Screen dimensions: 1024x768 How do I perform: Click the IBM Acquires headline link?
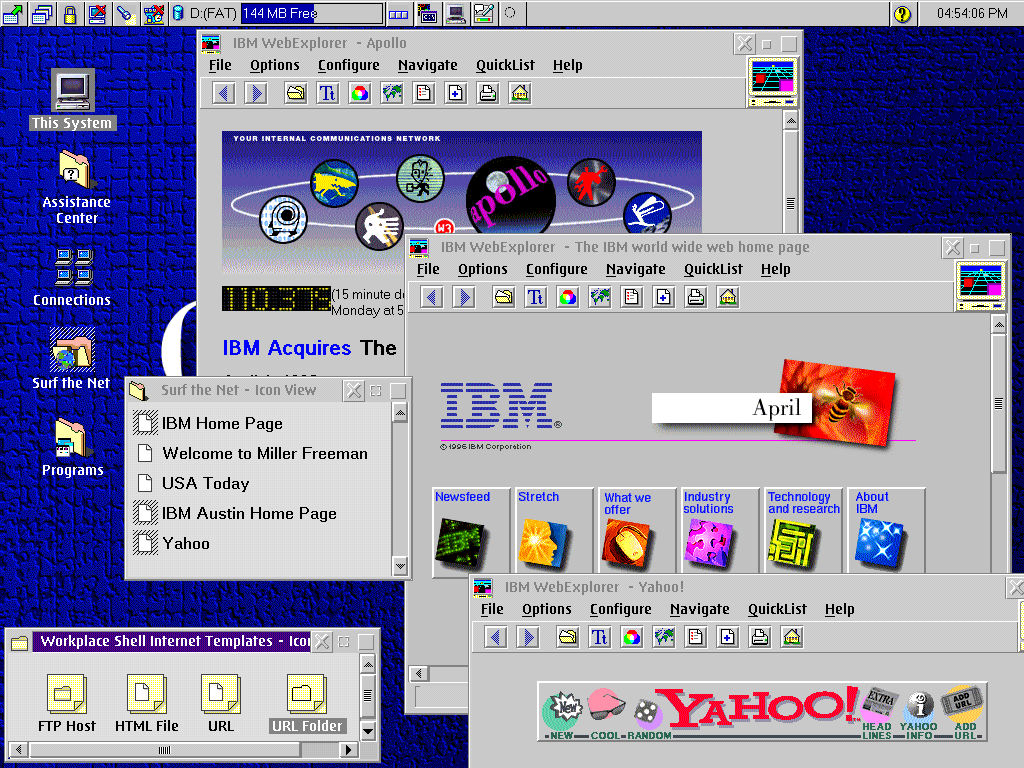click(287, 348)
